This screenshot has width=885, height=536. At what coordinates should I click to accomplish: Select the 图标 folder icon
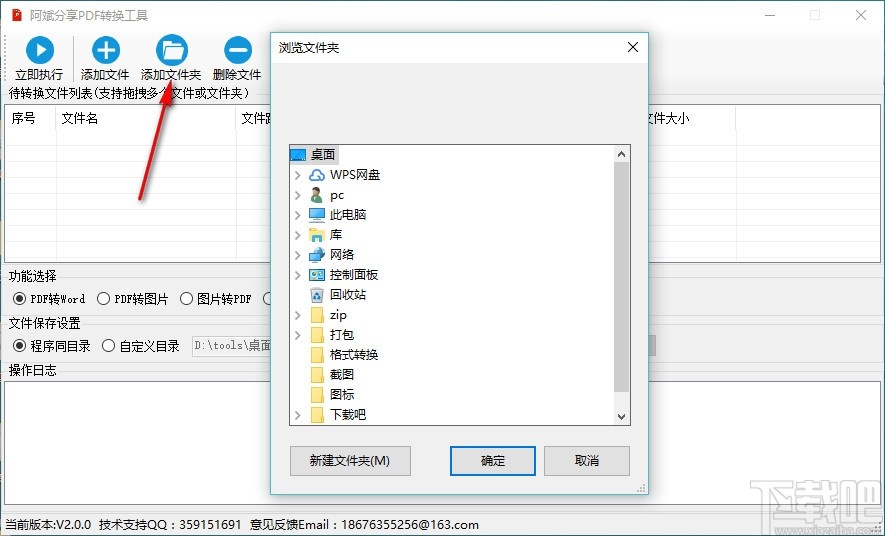tap(317, 394)
